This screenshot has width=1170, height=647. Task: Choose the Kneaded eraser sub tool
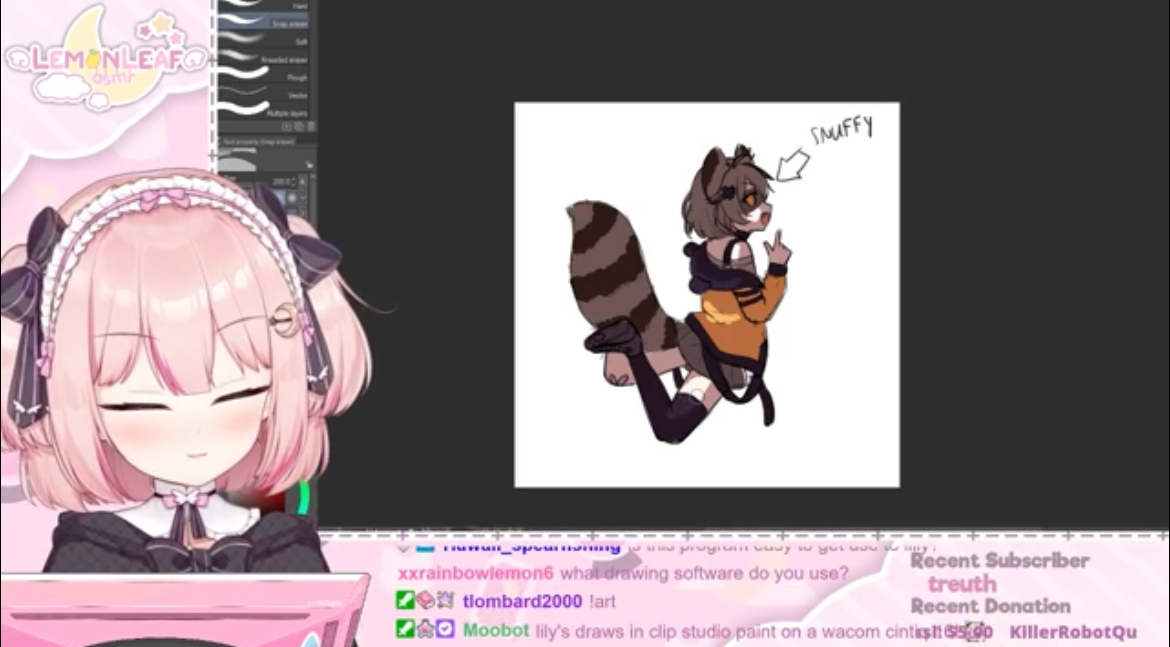(264, 57)
